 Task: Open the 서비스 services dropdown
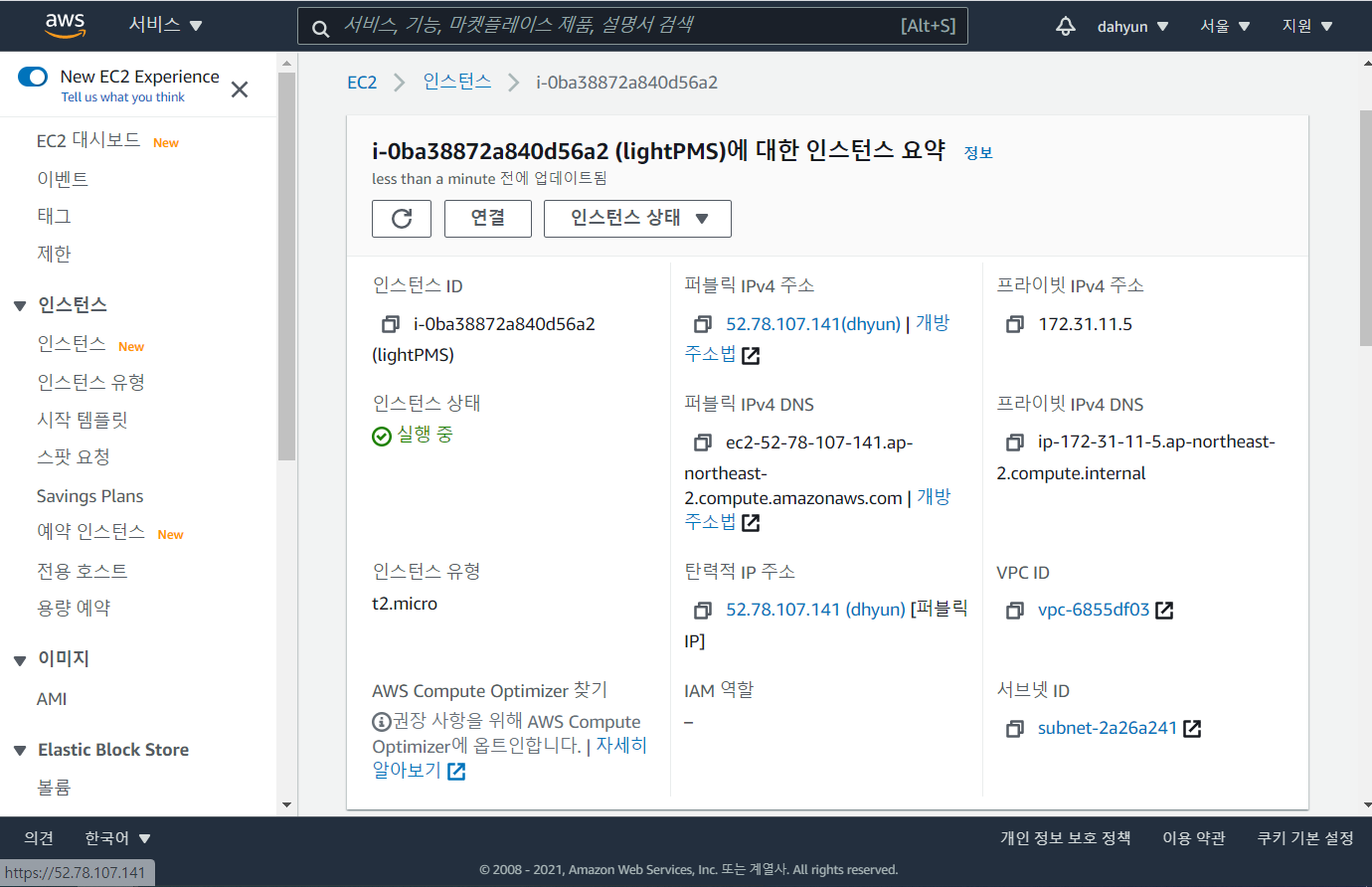coord(165,25)
